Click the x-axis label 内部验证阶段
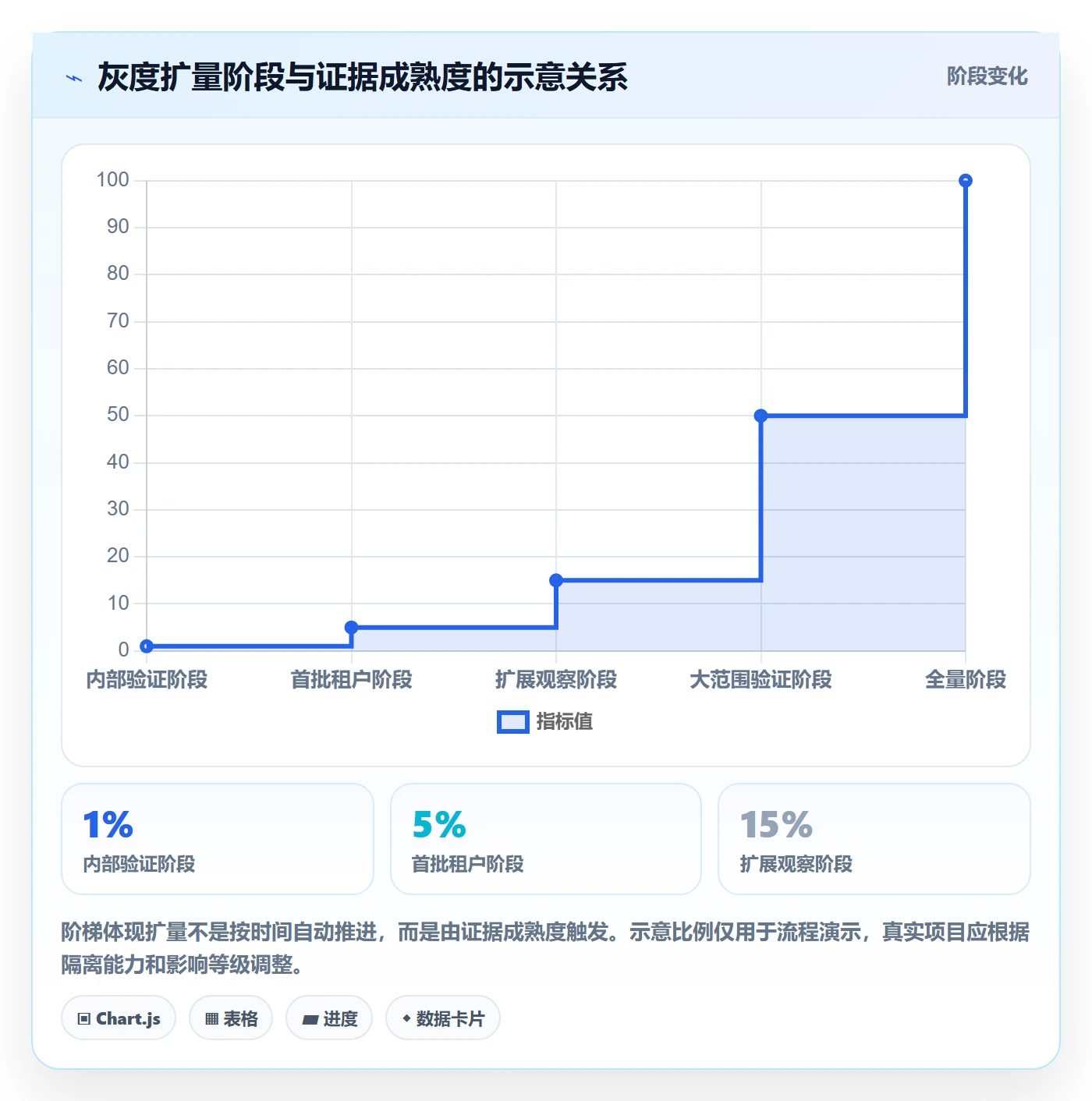This screenshot has height=1101, width=1092. point(147,680)
